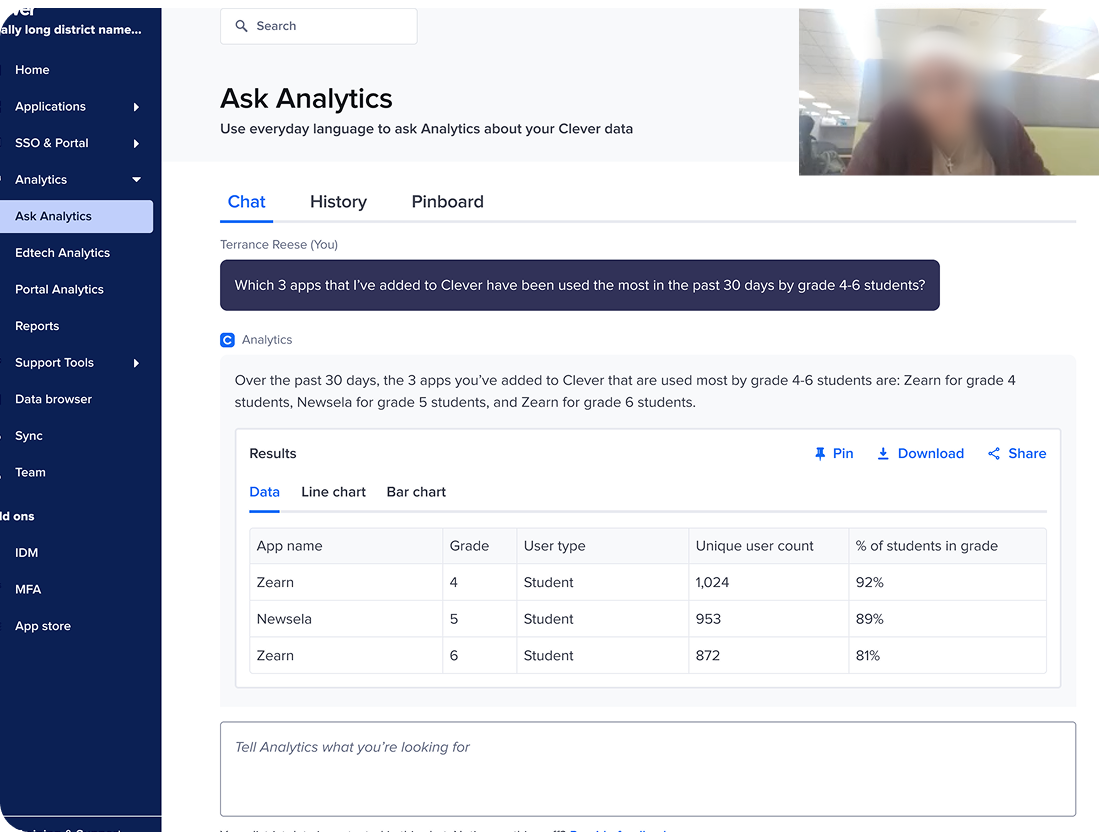Click the Tell Analytics message box
Viewport: 1099px width, 832px height.
coord(648,769)
